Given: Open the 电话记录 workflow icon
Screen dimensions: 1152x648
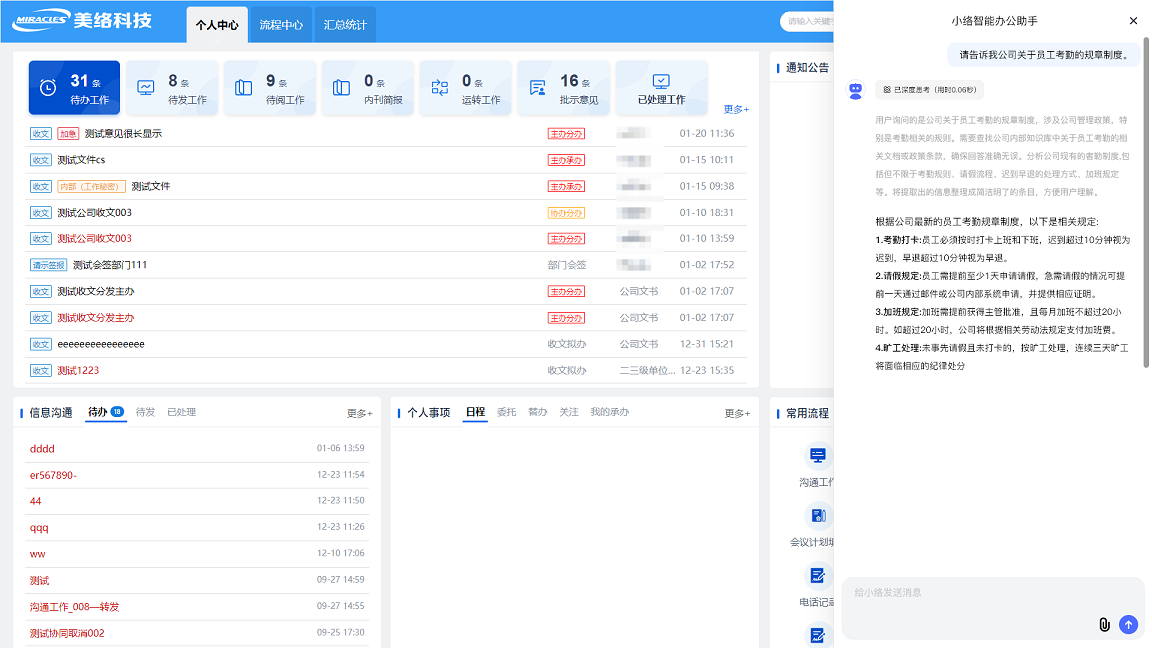Looking at the screenshot, I should coord(818,575).
